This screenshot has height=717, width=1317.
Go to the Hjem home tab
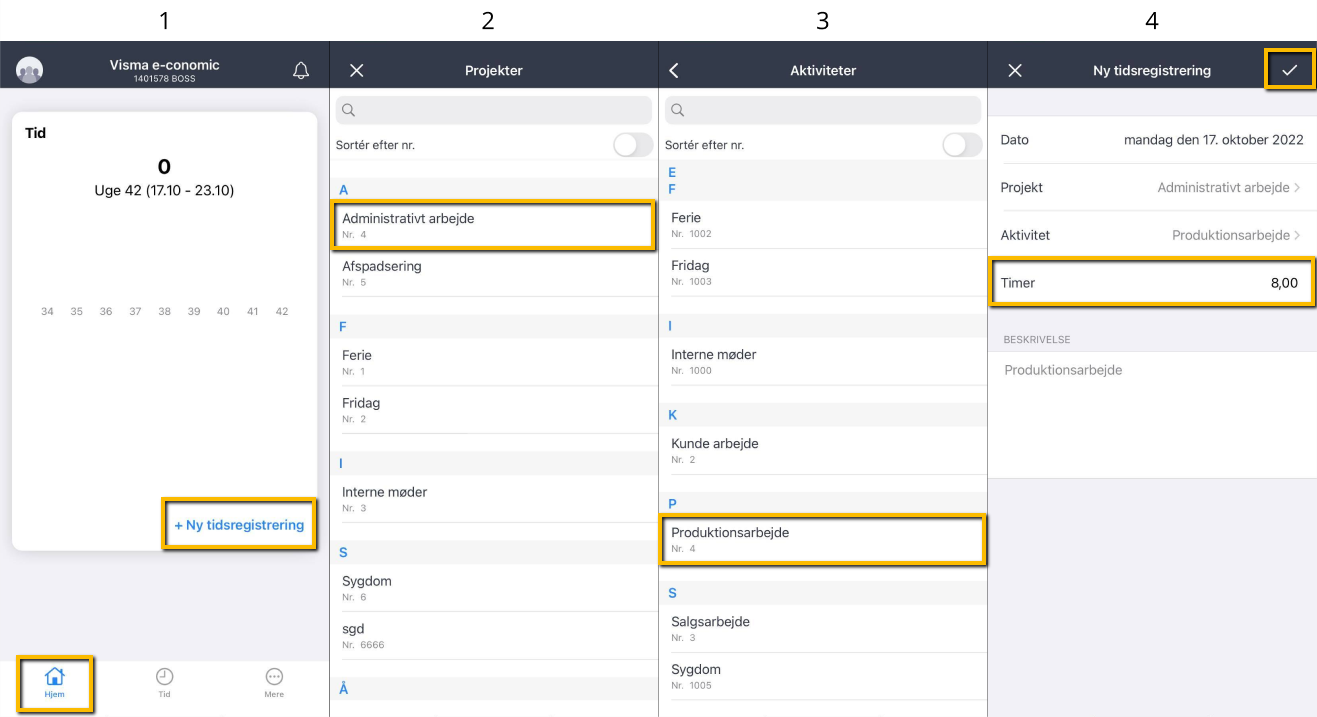click(55, 683)
